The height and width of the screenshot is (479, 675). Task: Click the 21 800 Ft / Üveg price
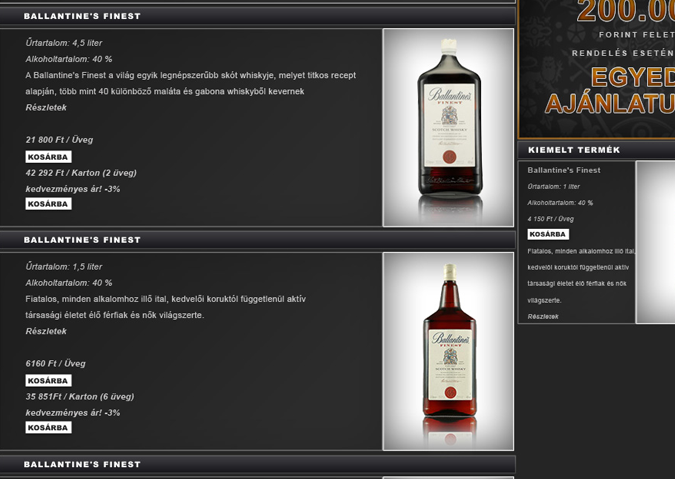coord(59,140)
